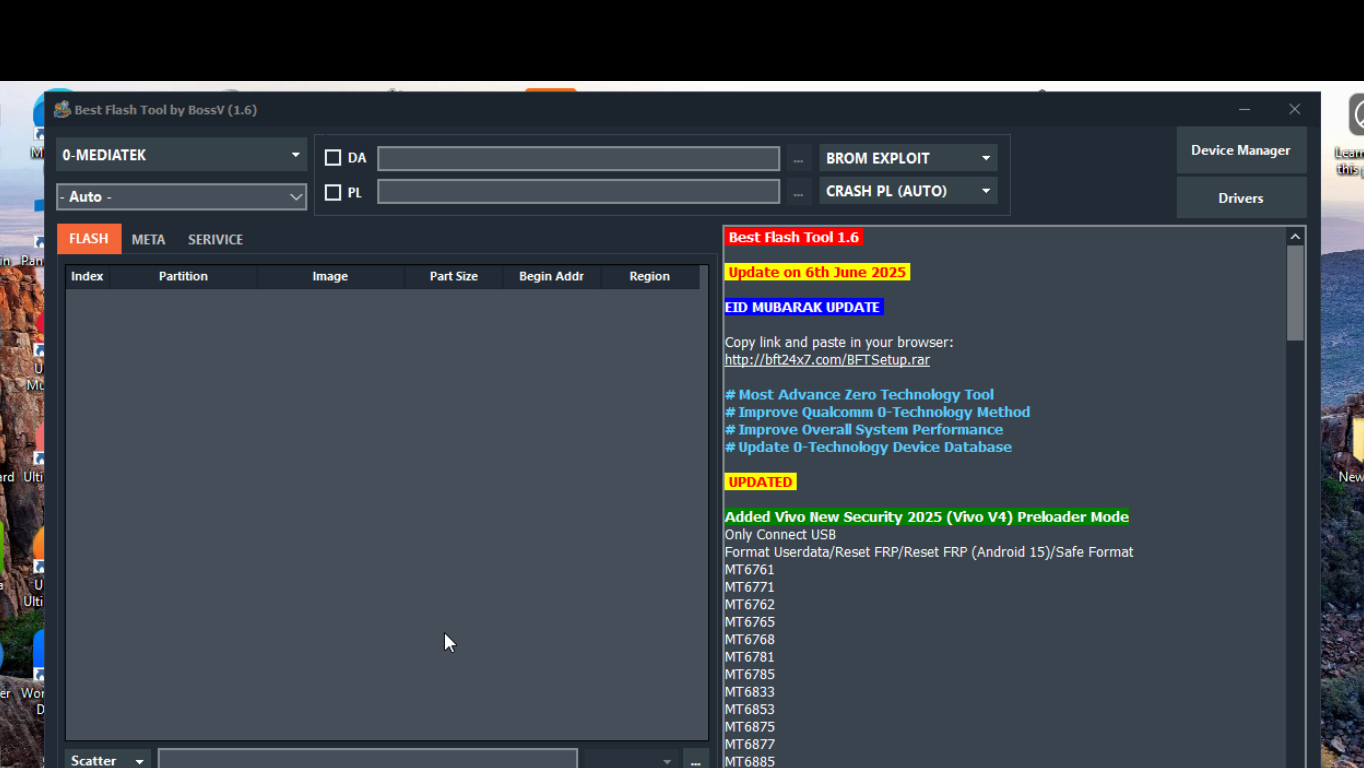This screenshot has width=1364, height=768.
Task: Expand the CRASH PL (AUTO) dropdown
Action: pos(908,191)
